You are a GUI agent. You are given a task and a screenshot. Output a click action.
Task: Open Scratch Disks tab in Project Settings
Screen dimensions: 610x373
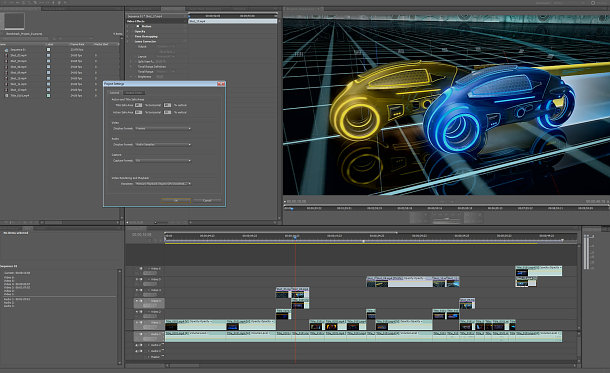point(134,93)
